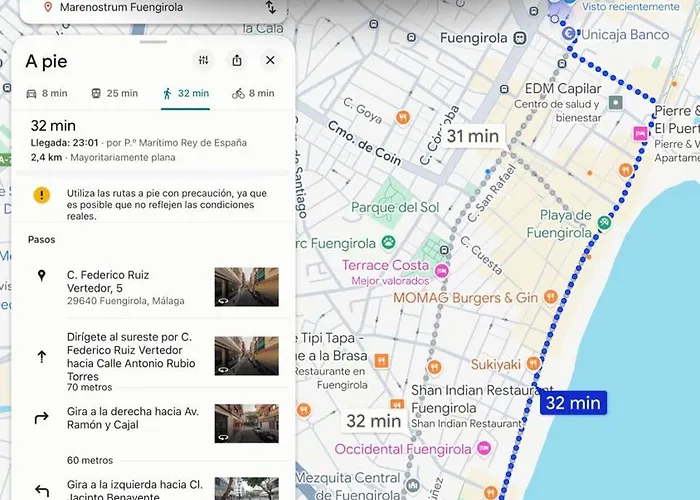The image size is (700, 500).
Task: Switch to the driving 8 min tab
Action: pos(47,93)
